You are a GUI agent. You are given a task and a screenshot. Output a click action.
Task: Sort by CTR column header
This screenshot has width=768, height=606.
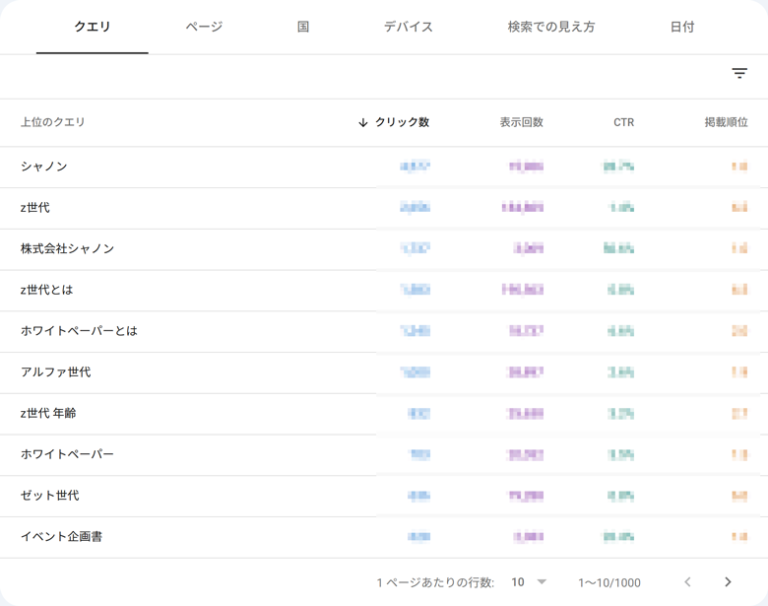pyautogui.click(x=623, y=123)
